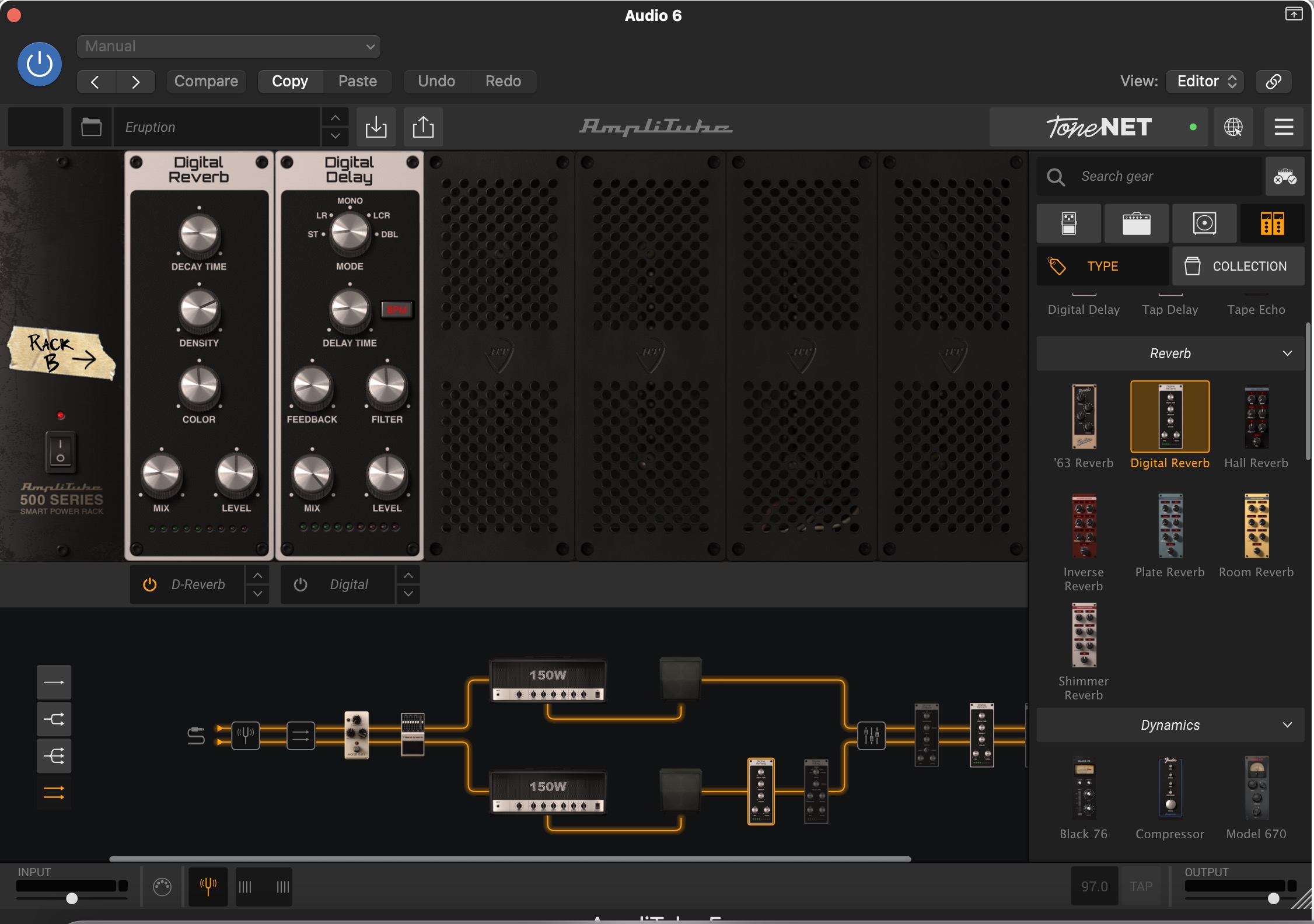1314x924 pixels.
Task: Go to next preset arrow
Action: [x=135, y=82]
